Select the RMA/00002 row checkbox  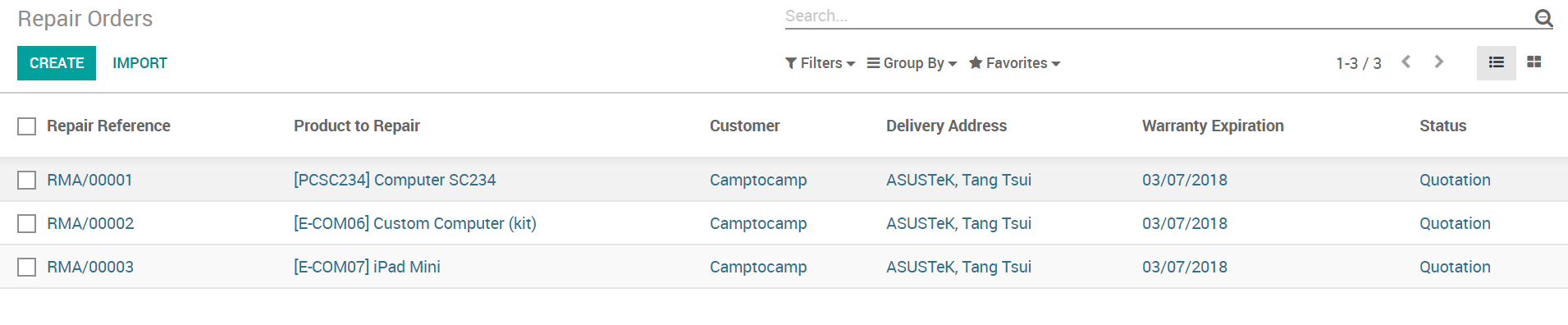click(x=27, y=223)
